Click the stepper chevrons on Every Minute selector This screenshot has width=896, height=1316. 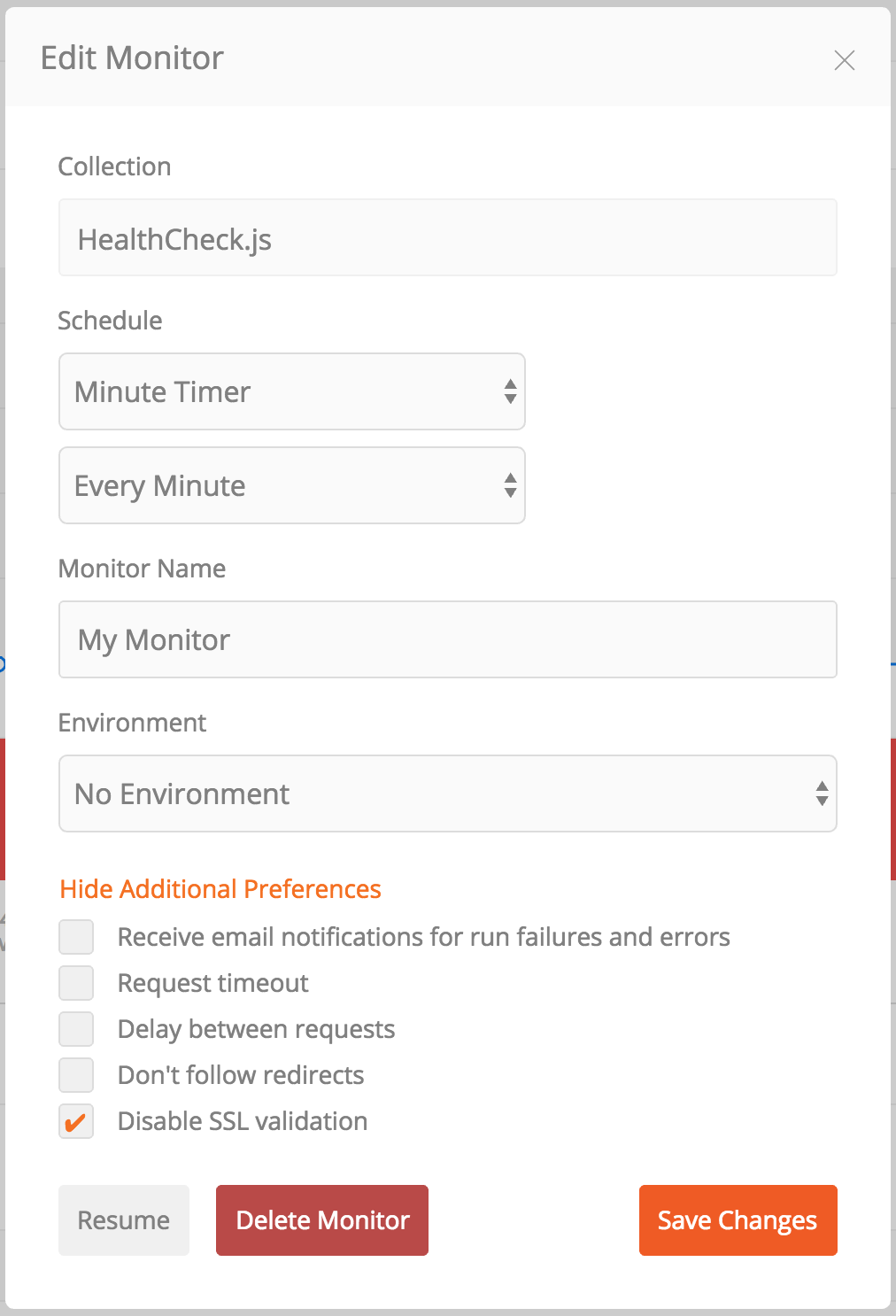pos(512,485)
